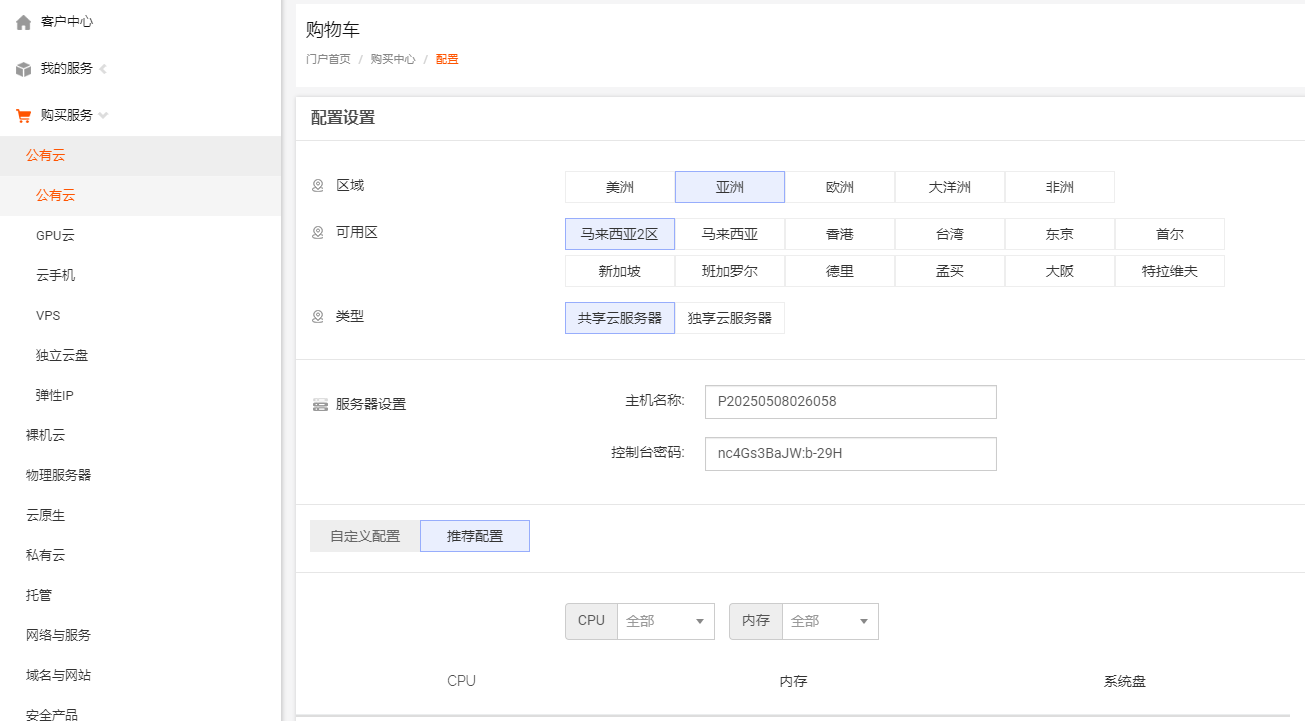Screen dimensions: 1305x721
Task: Go to 门户首页 via breadcrumb
Action: [328, 59]
